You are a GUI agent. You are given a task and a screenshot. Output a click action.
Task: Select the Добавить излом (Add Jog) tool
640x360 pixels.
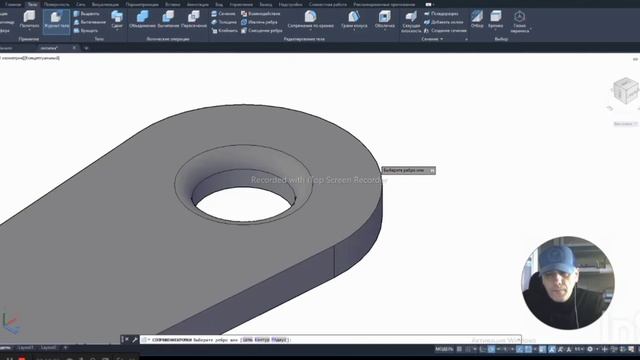[x=444, y=22]
